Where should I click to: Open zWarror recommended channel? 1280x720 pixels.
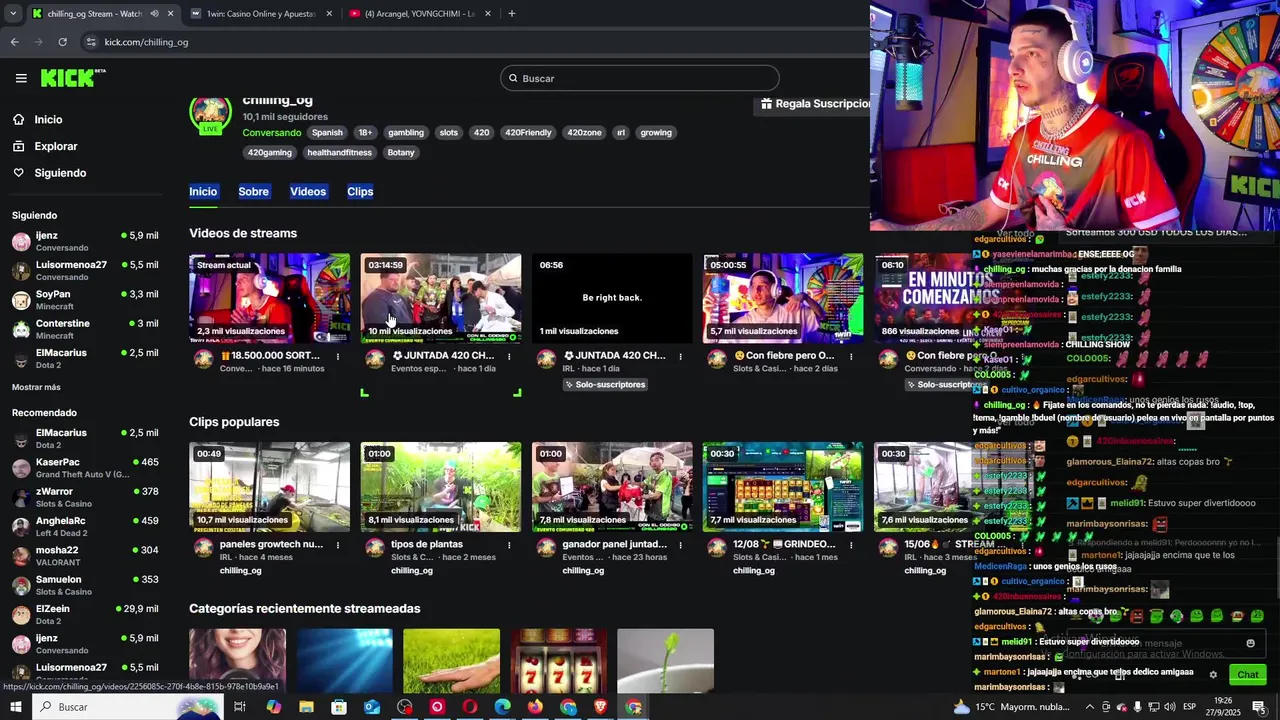85,497
